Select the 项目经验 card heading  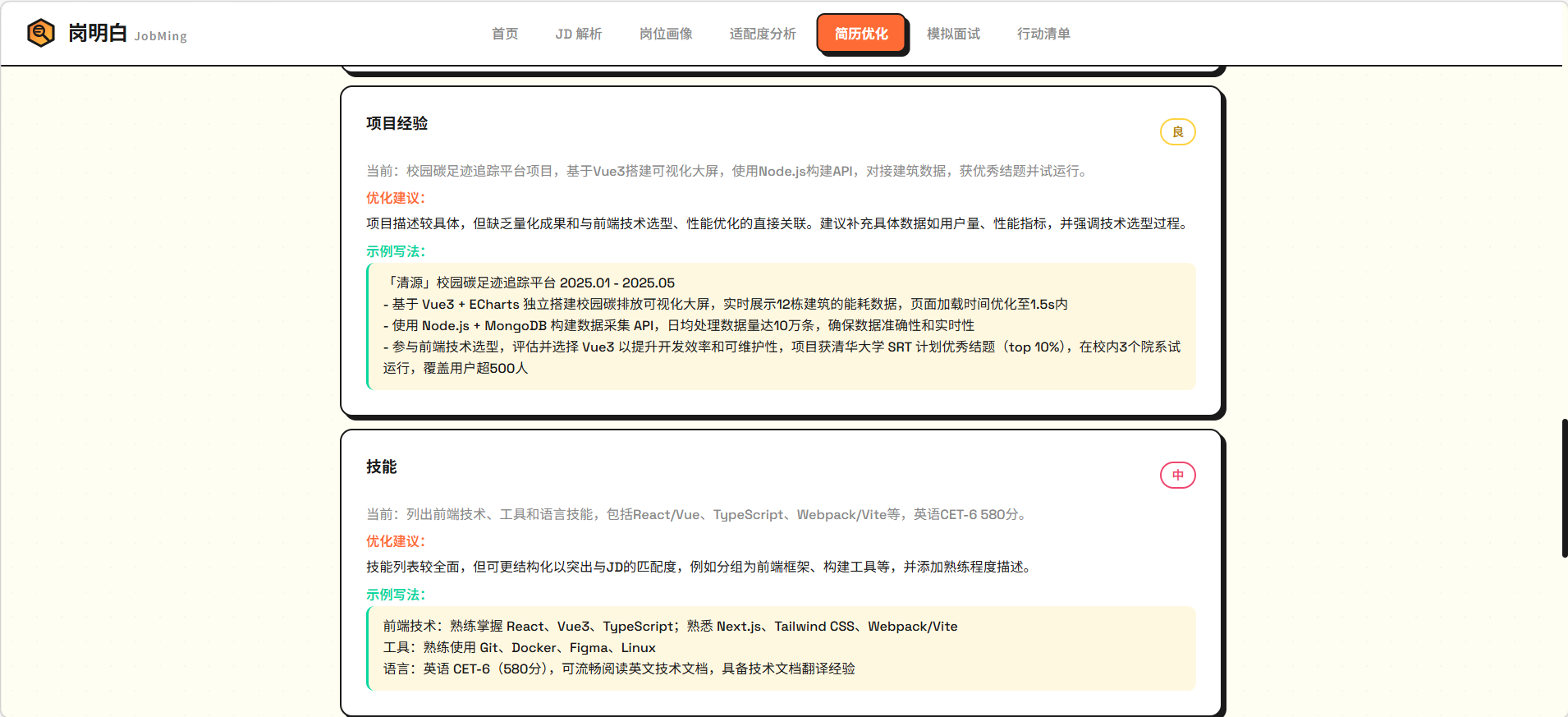[x=397, y=123]
